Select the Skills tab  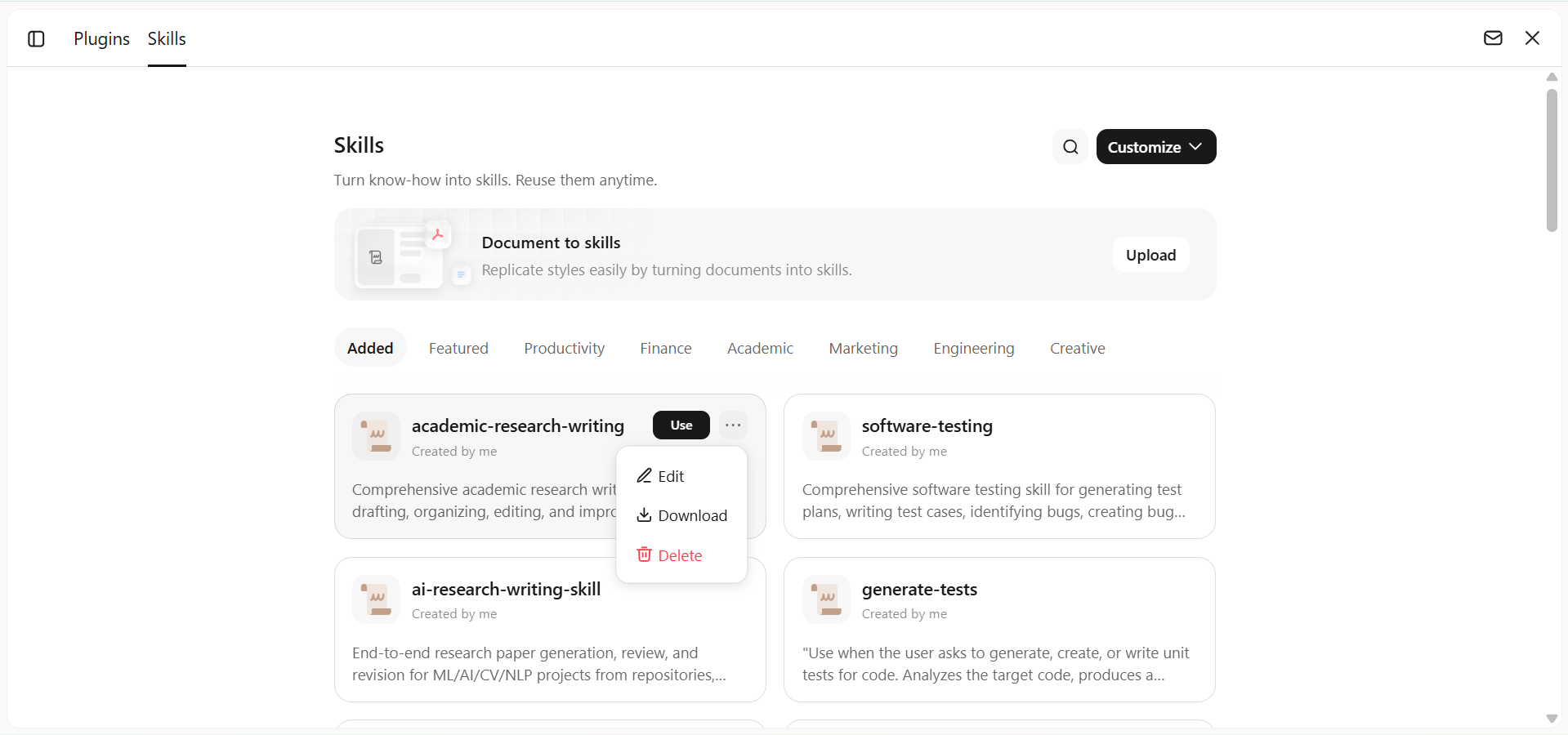coord(167,38)
